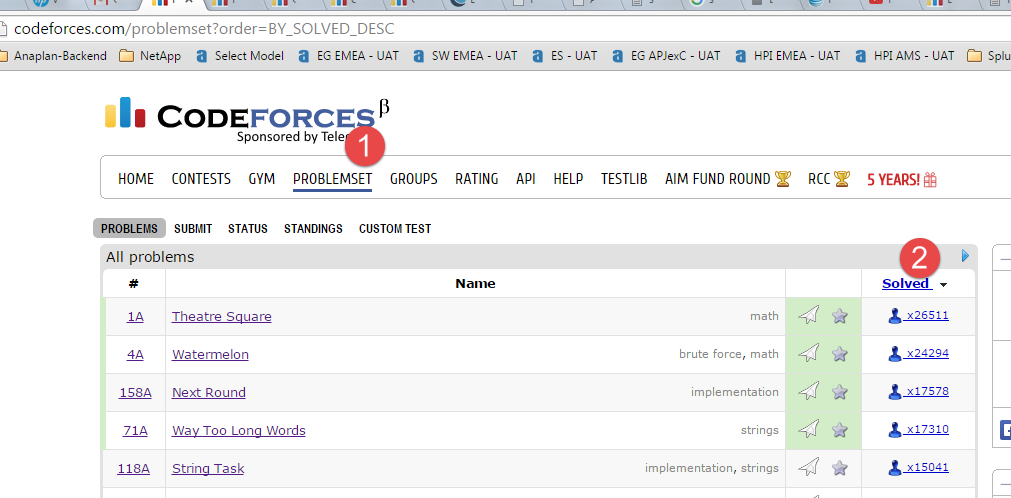
Task: Add Watermelon to favourites star
Action: 839,354
